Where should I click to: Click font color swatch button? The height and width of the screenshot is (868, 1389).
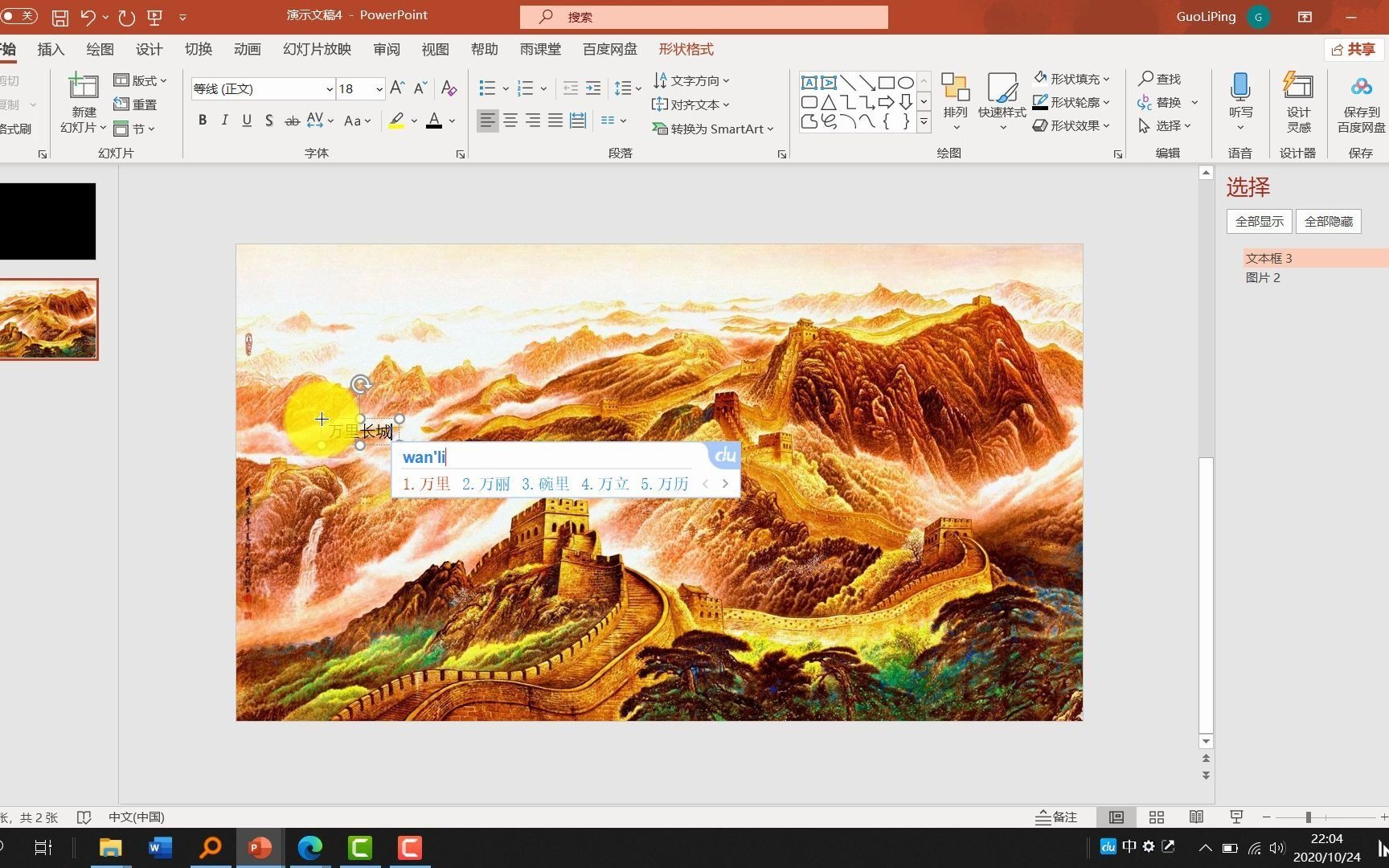pos(434,121)
